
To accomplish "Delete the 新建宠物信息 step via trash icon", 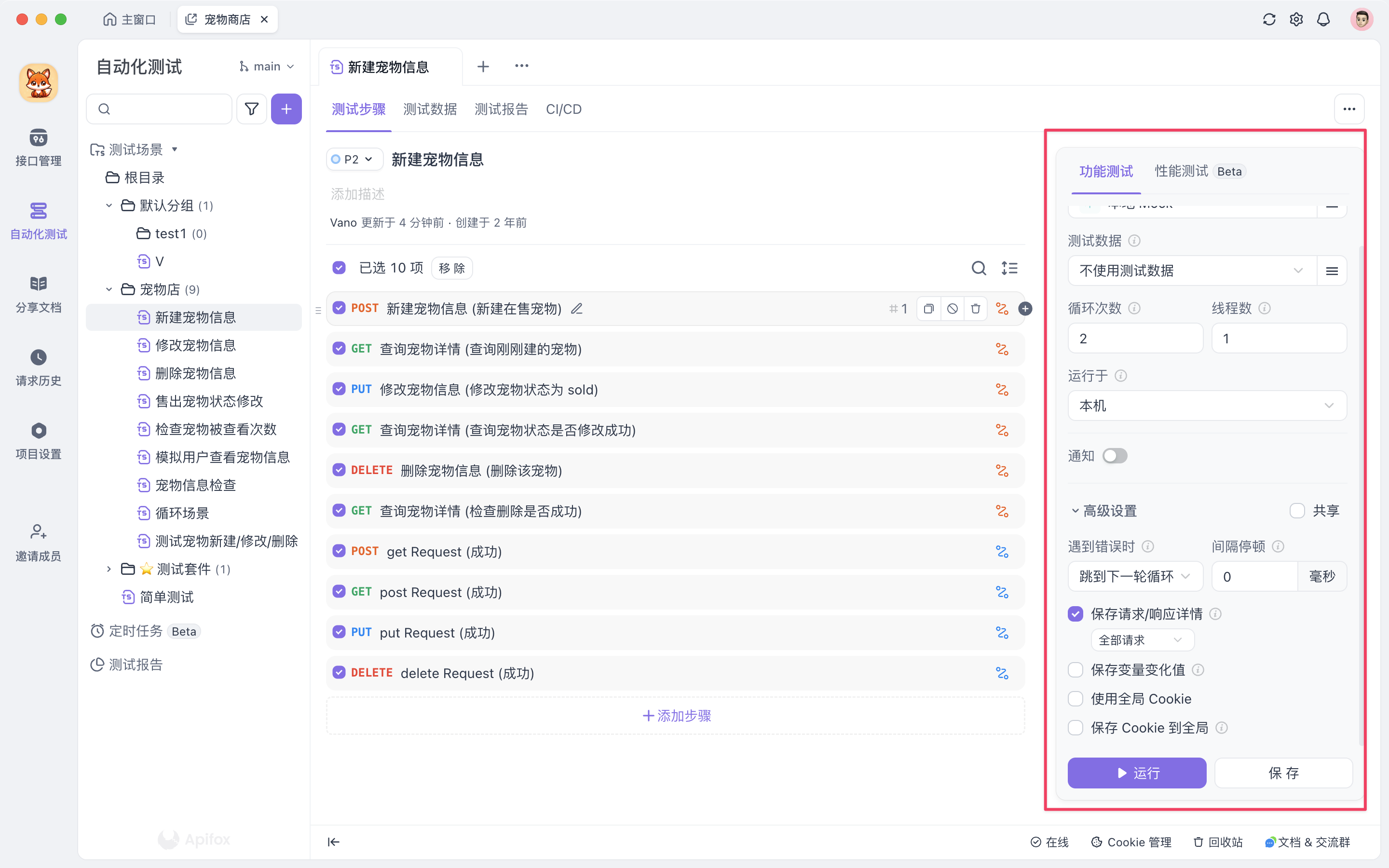I will coord(976,308).
